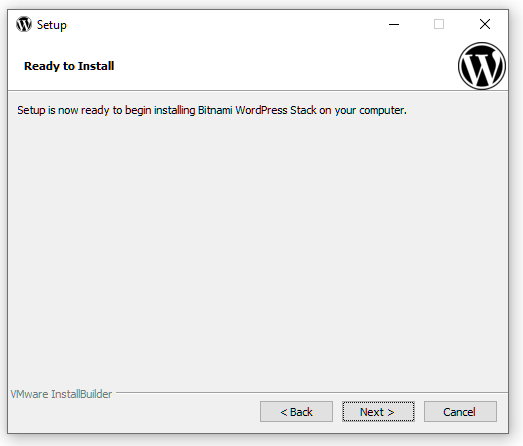The image size is (523, 446).
Task: Click the VMware InstallBuilder label
Action: point(61,394)
